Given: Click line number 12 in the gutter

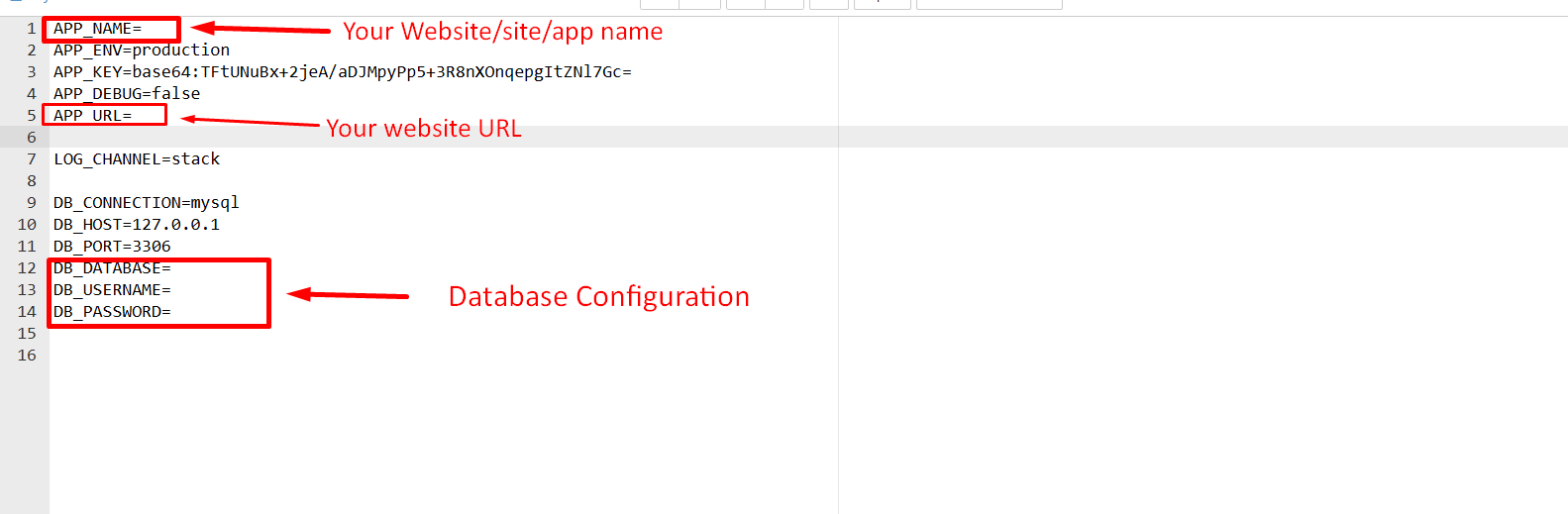Looking at the screenshot, I should coord(27,268).
